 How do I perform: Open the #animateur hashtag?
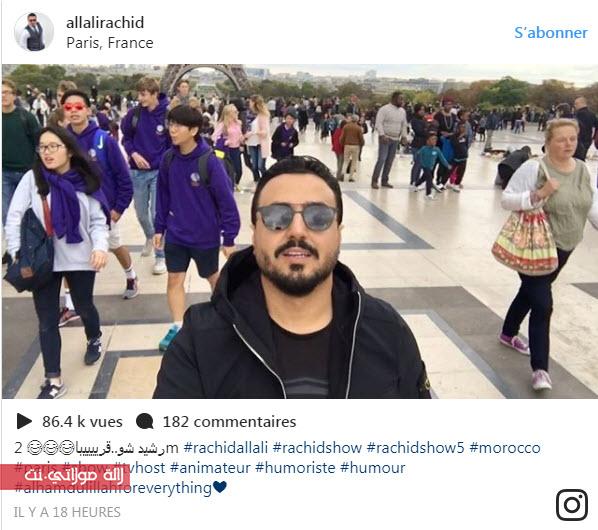(210, 467)
